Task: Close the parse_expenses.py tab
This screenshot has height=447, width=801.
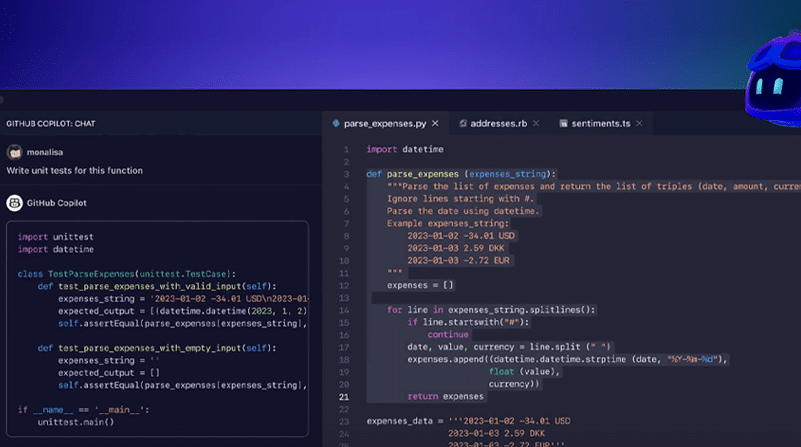Action: pyautogui.click(x=435, y=124)
